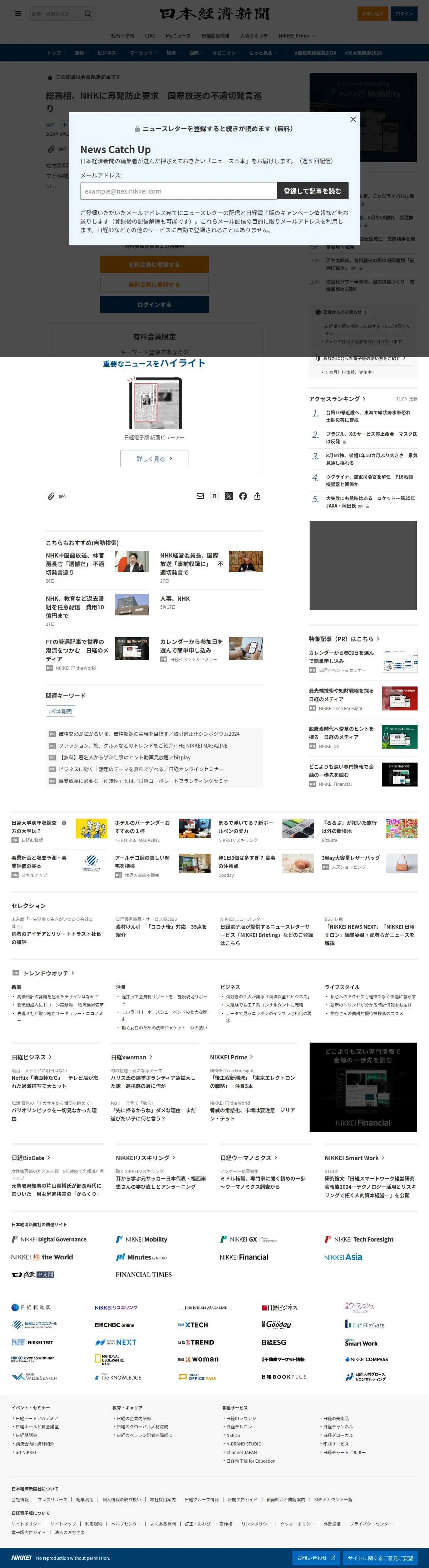Viewport: 429px width, 1568px height.
Task: Open プライバシーセンター footer link
Action: 370,1523
